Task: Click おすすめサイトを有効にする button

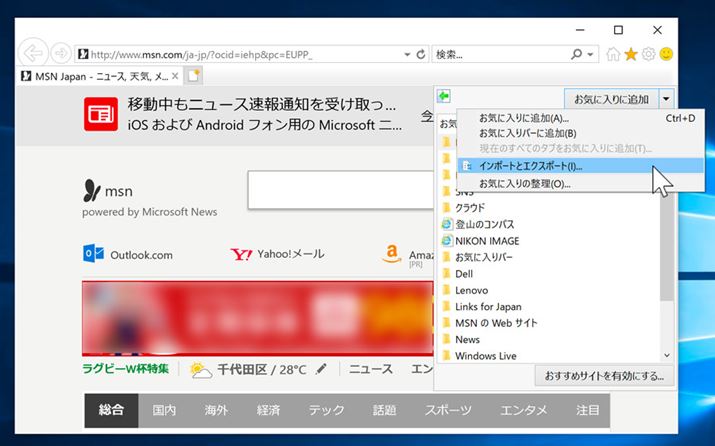Action: pyautogui.click(x=604, y=376)
